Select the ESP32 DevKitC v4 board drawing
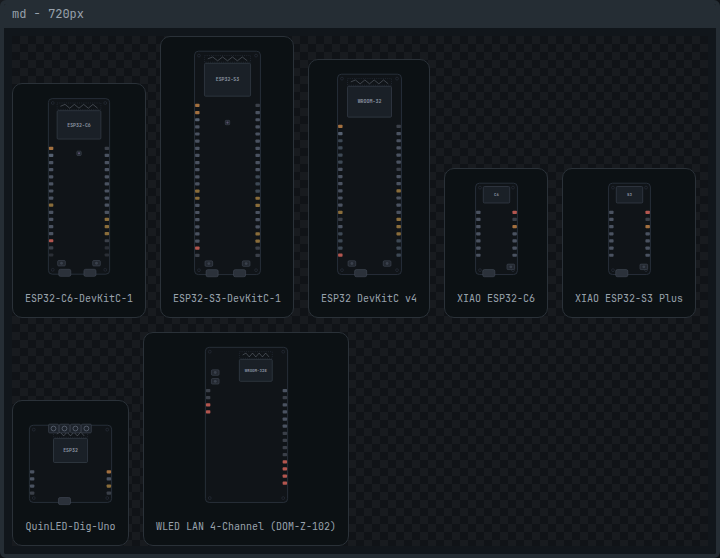The image size is (720, 558). pyautogui.click(x=369, y=175)
